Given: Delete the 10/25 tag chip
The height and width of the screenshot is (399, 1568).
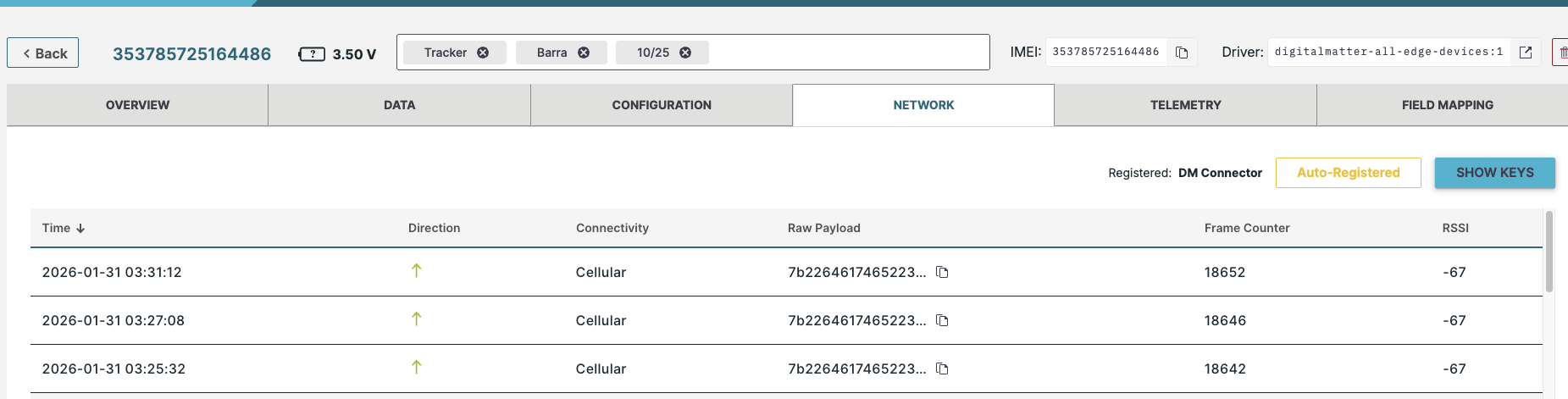Looking at the screenshot, I should click(685, 53).
